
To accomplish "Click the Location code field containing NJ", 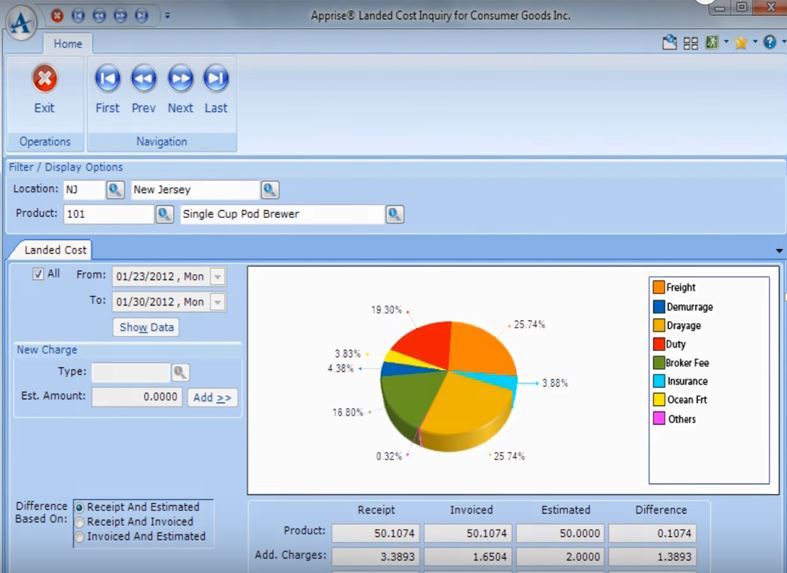I will (x=84, y=190).
